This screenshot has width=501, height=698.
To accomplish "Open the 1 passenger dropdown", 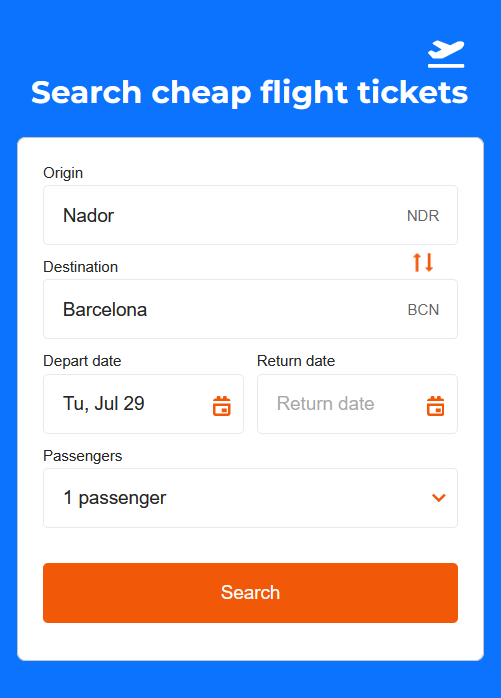I will [250, 498].
